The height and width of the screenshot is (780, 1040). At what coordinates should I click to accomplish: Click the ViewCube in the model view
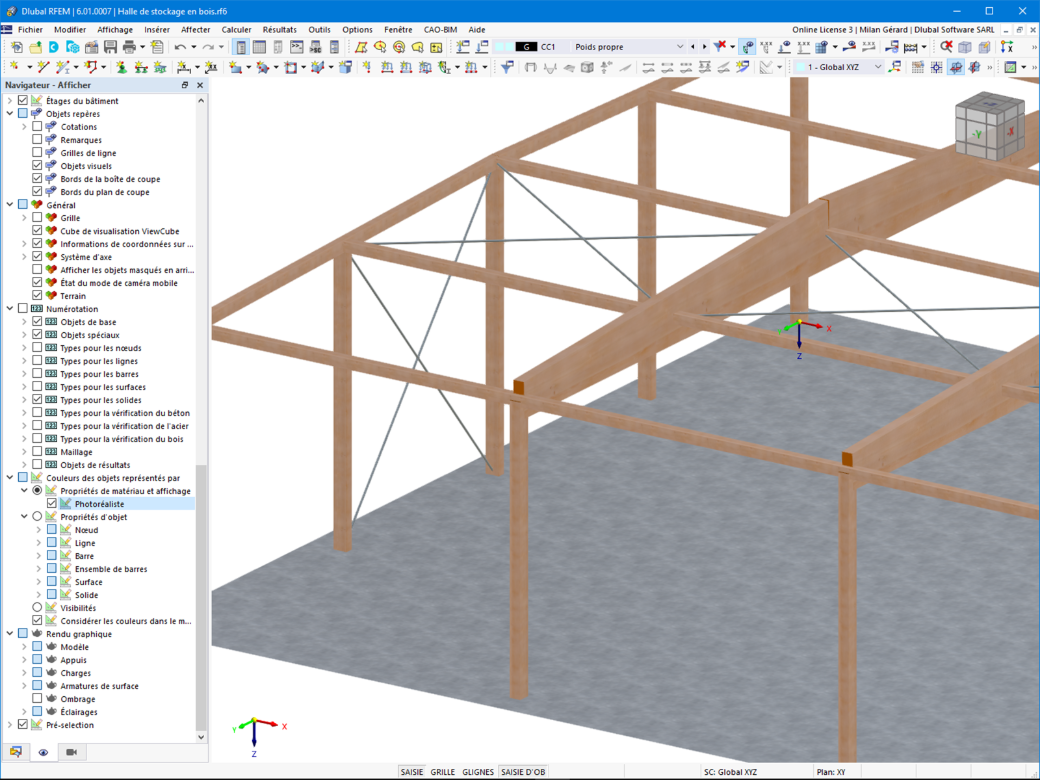pyautogui.click(x=989, y=126)
